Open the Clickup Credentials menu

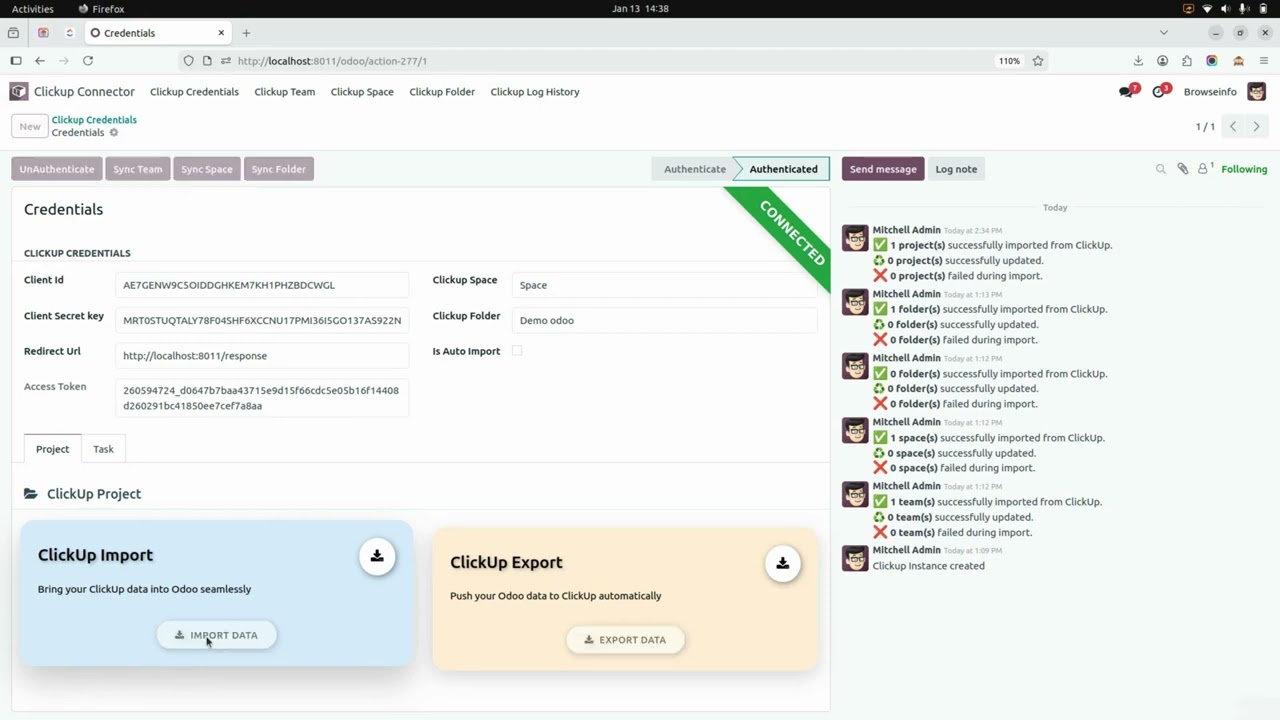click(x=194, y=92)
